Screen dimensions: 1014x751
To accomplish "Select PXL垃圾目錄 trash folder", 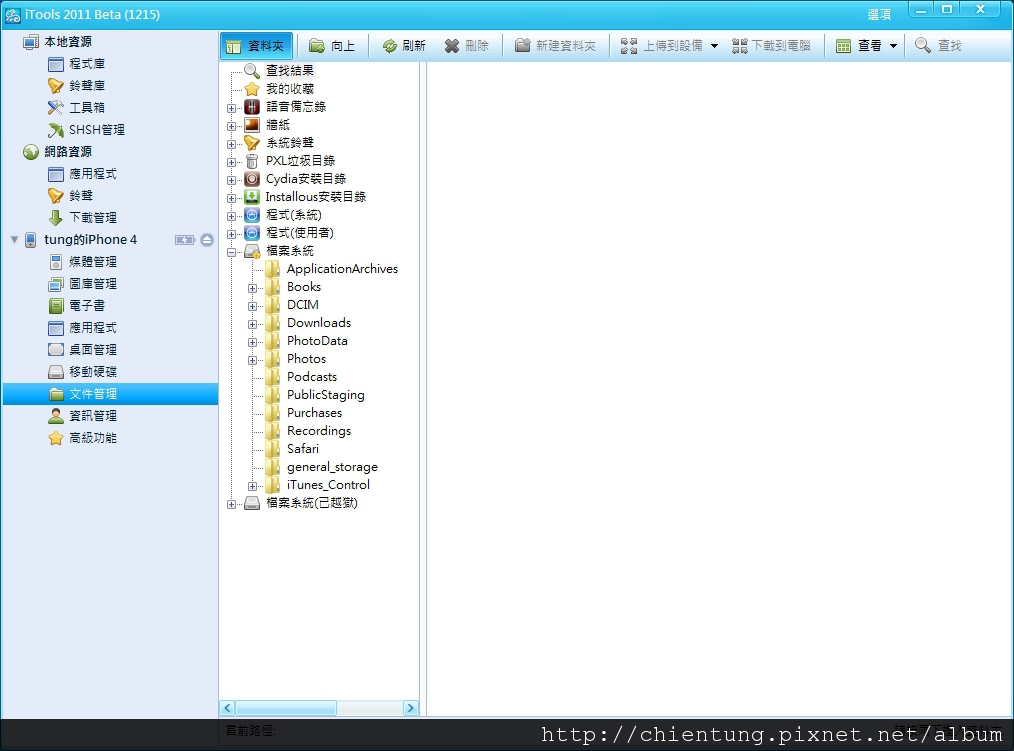I will click(x=301, y=160).
